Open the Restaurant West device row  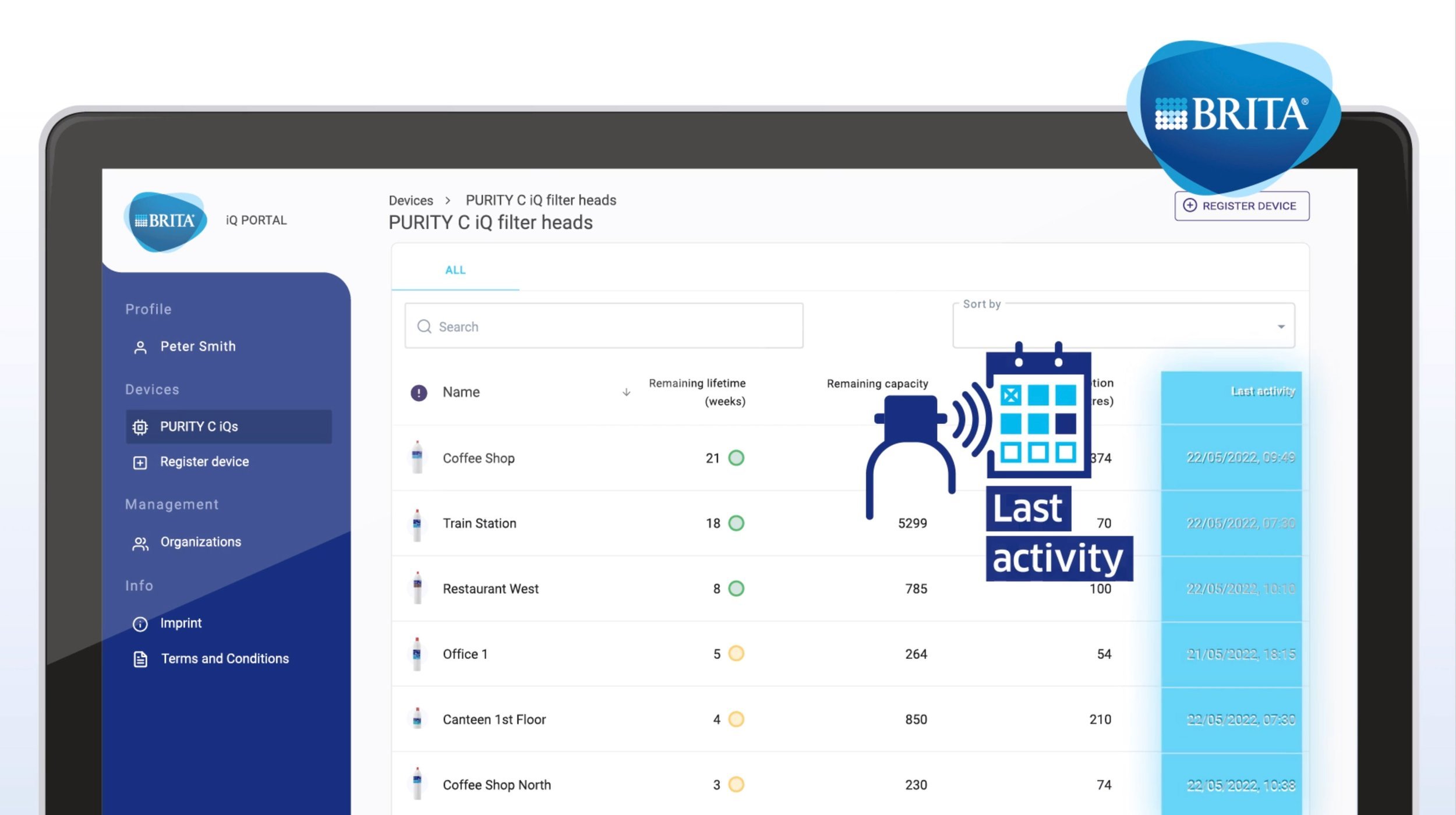click(850, 588)
